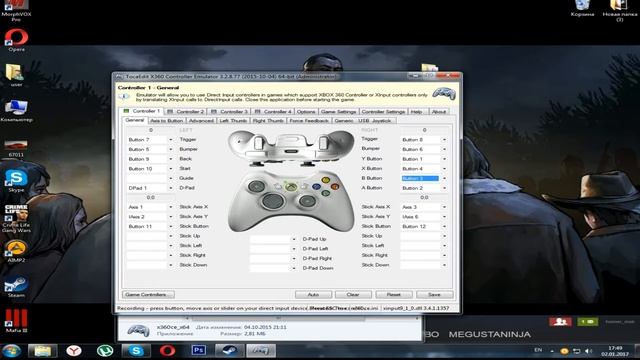Select the 'user' folder on the desktop
640x360 pixels.
[16, 75]
